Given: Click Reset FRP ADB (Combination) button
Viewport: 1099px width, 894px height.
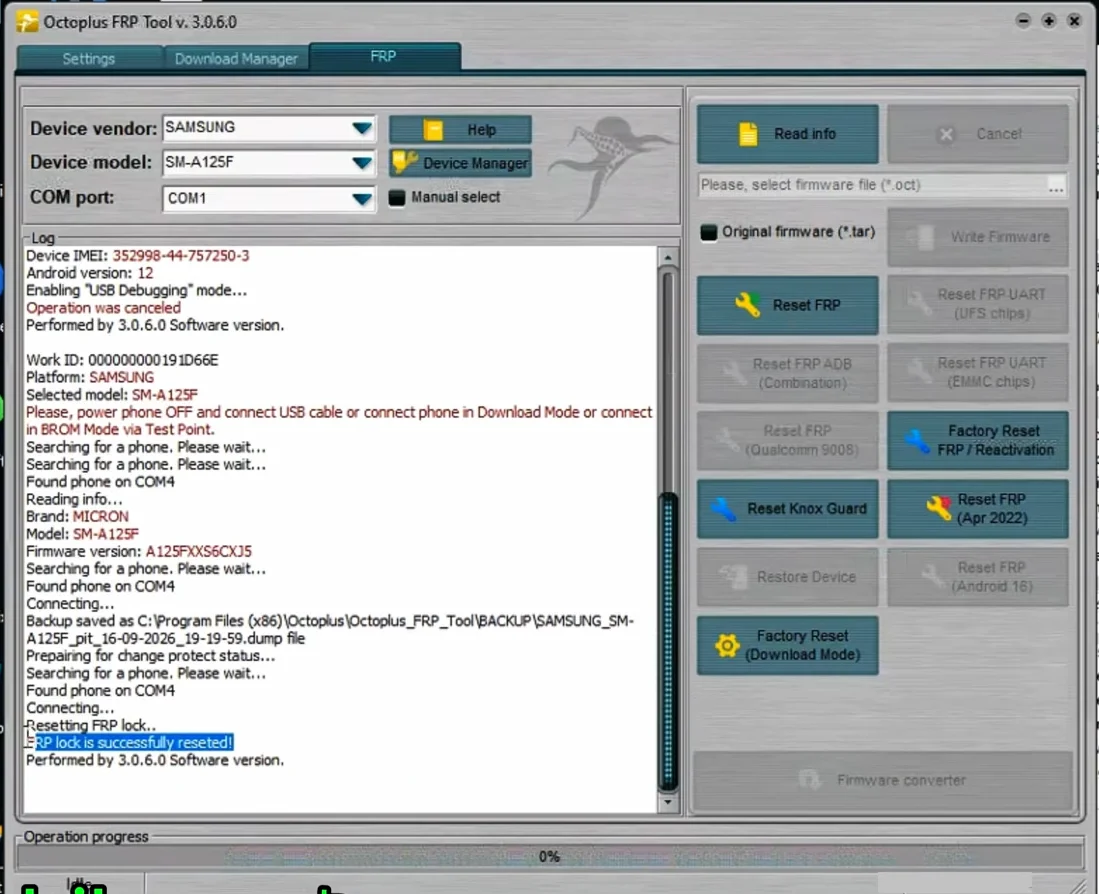Looking at the screenshot, I should click(x=787, y=373).
